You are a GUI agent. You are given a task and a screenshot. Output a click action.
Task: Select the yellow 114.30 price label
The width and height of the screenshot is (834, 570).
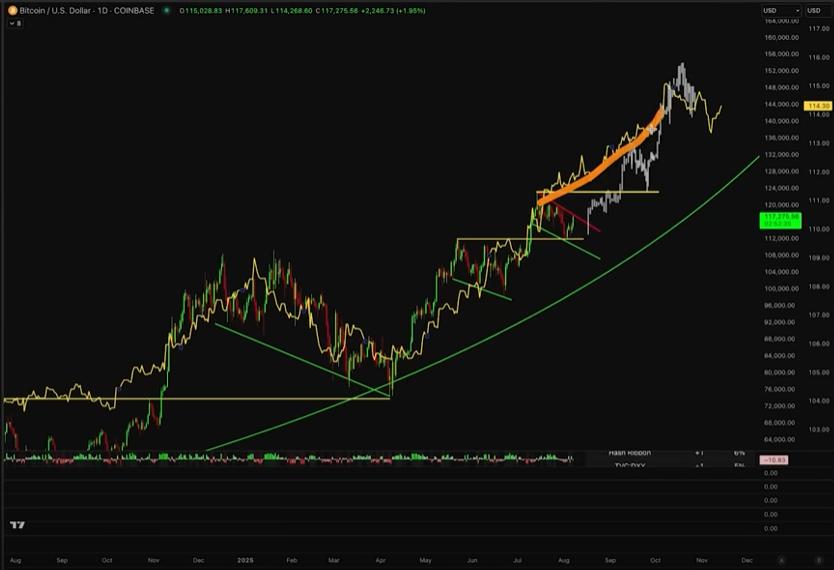(x=819, y=105)
